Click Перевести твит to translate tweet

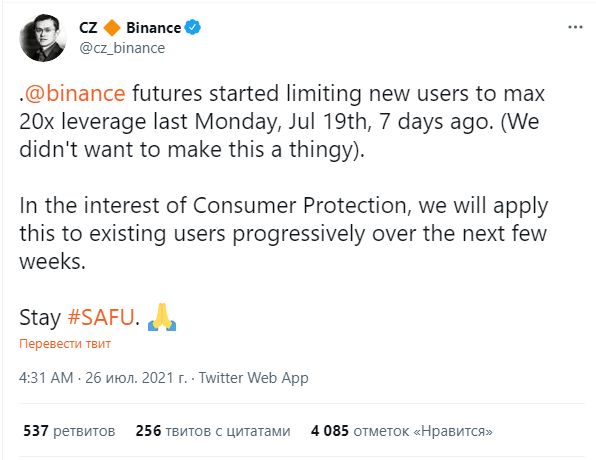point(65,344)
